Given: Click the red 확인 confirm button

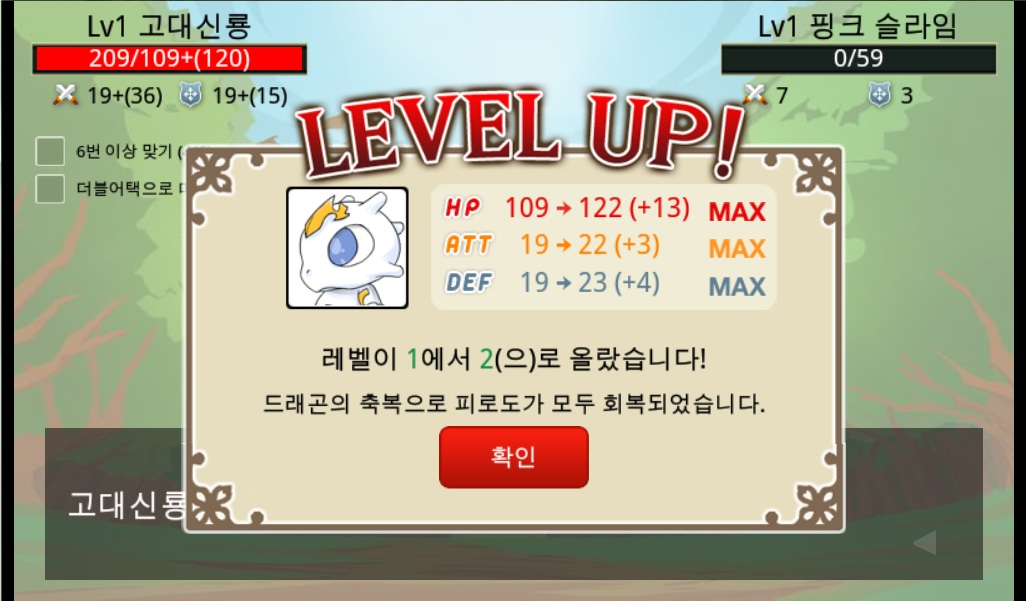Looking at the screenshot, I should tap(514, 457).
